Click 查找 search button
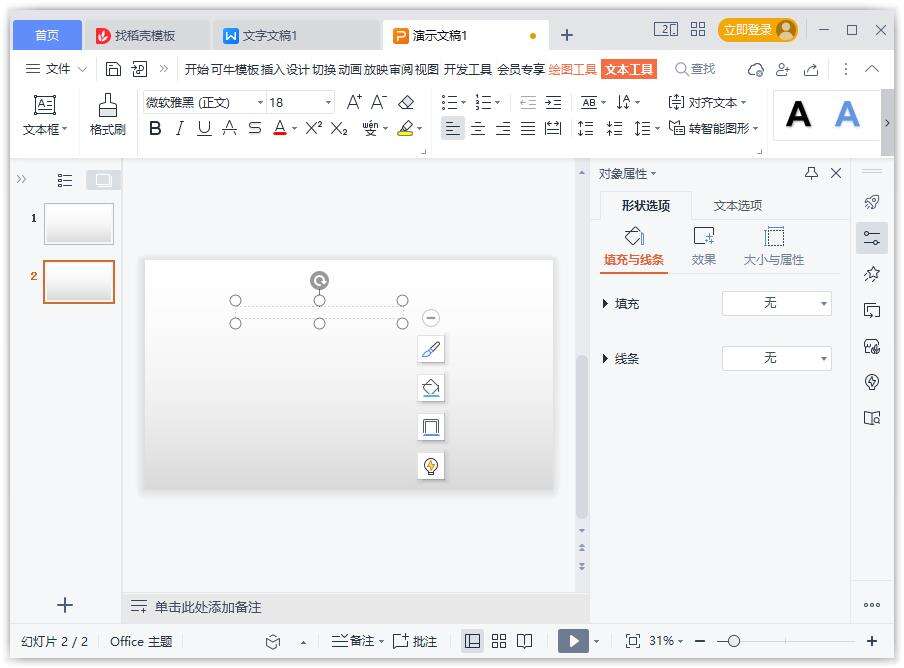Screen dimensions: 904x668 [x=695, y=69]
